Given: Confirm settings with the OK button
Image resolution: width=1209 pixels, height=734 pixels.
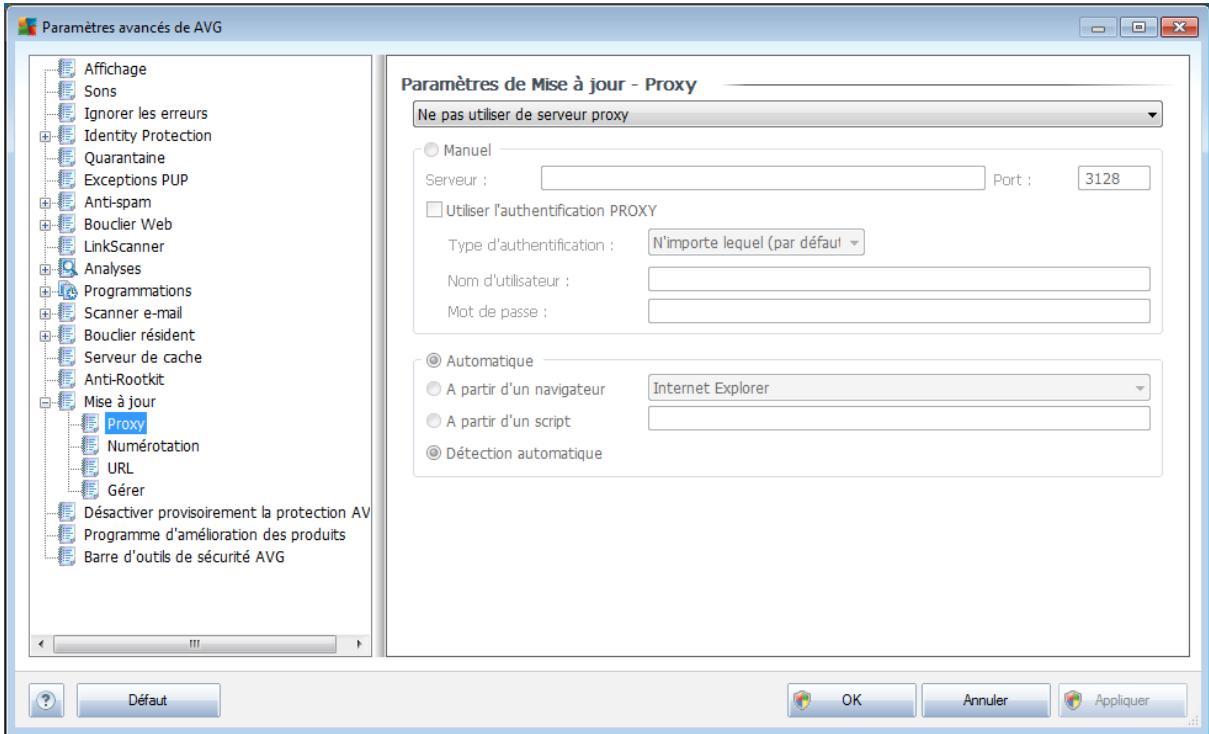Looking at the screenshot, I should click(x=850, y=701).
